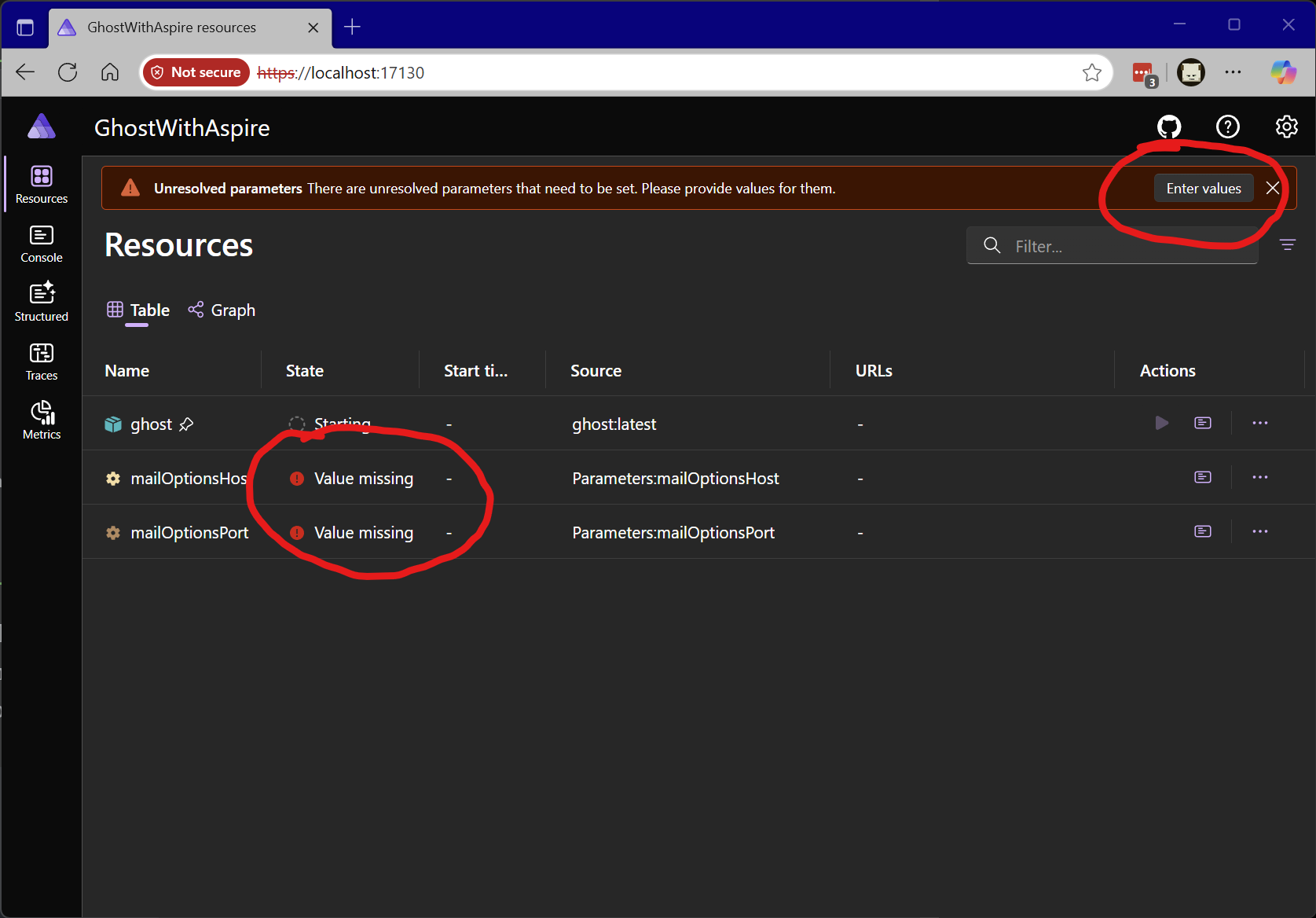1316x918 pixels.
Task: Expand more actions menu for ghost row
Action: [1260, 423]
